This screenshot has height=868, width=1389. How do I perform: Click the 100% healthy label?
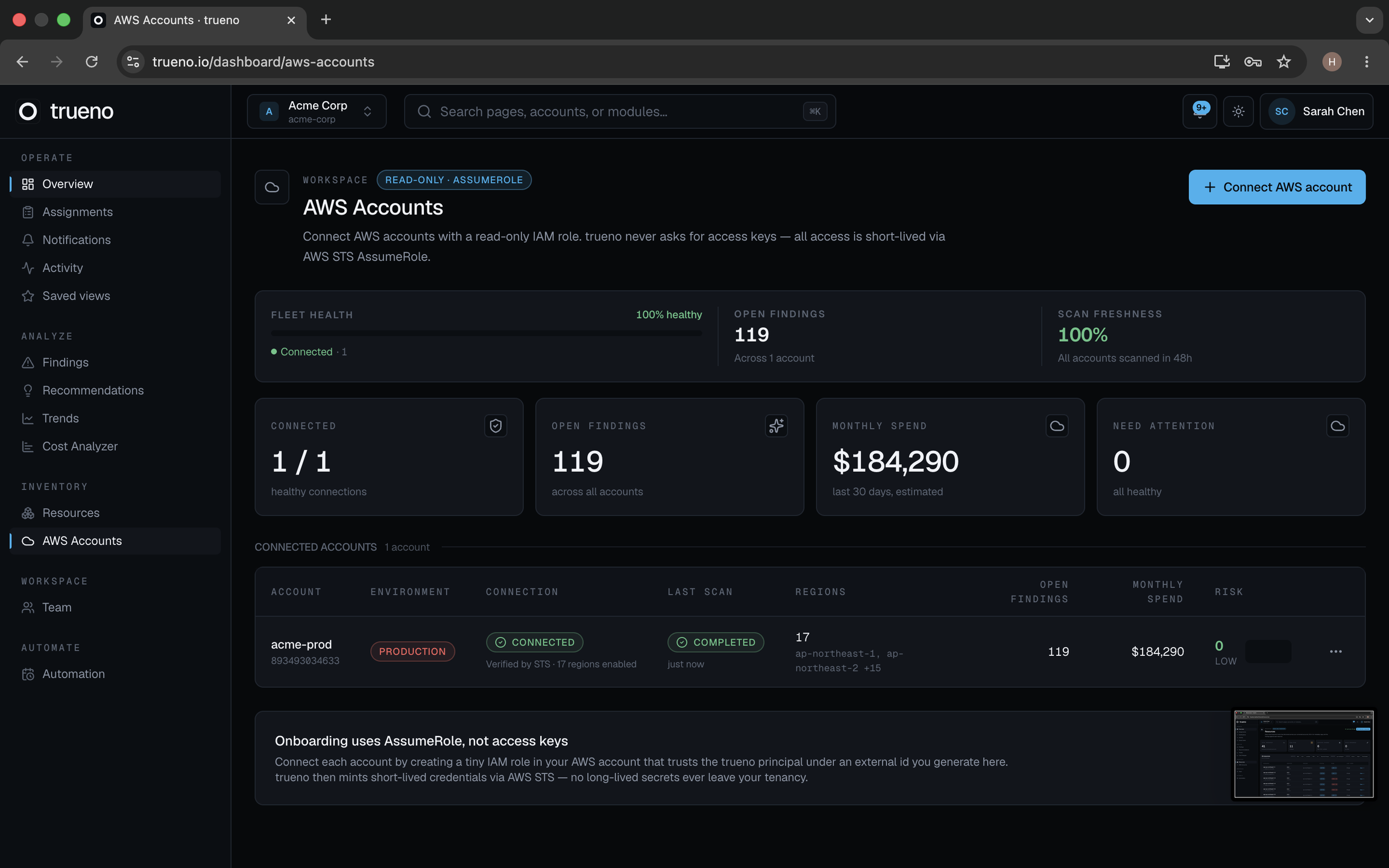tap(669, 315)
